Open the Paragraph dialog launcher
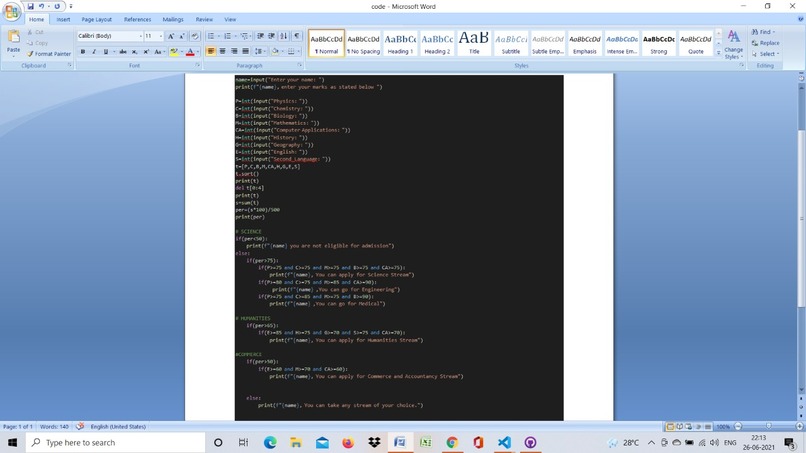 (300, 66)
